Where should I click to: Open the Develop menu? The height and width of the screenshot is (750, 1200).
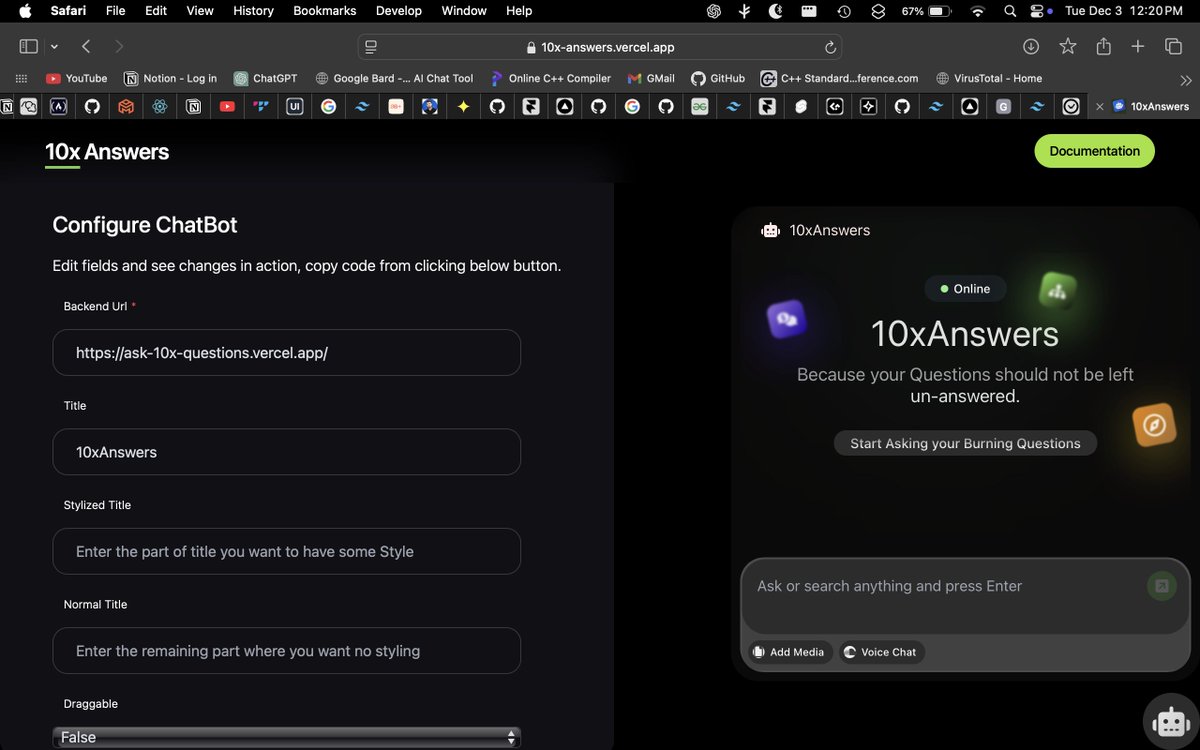399,11
